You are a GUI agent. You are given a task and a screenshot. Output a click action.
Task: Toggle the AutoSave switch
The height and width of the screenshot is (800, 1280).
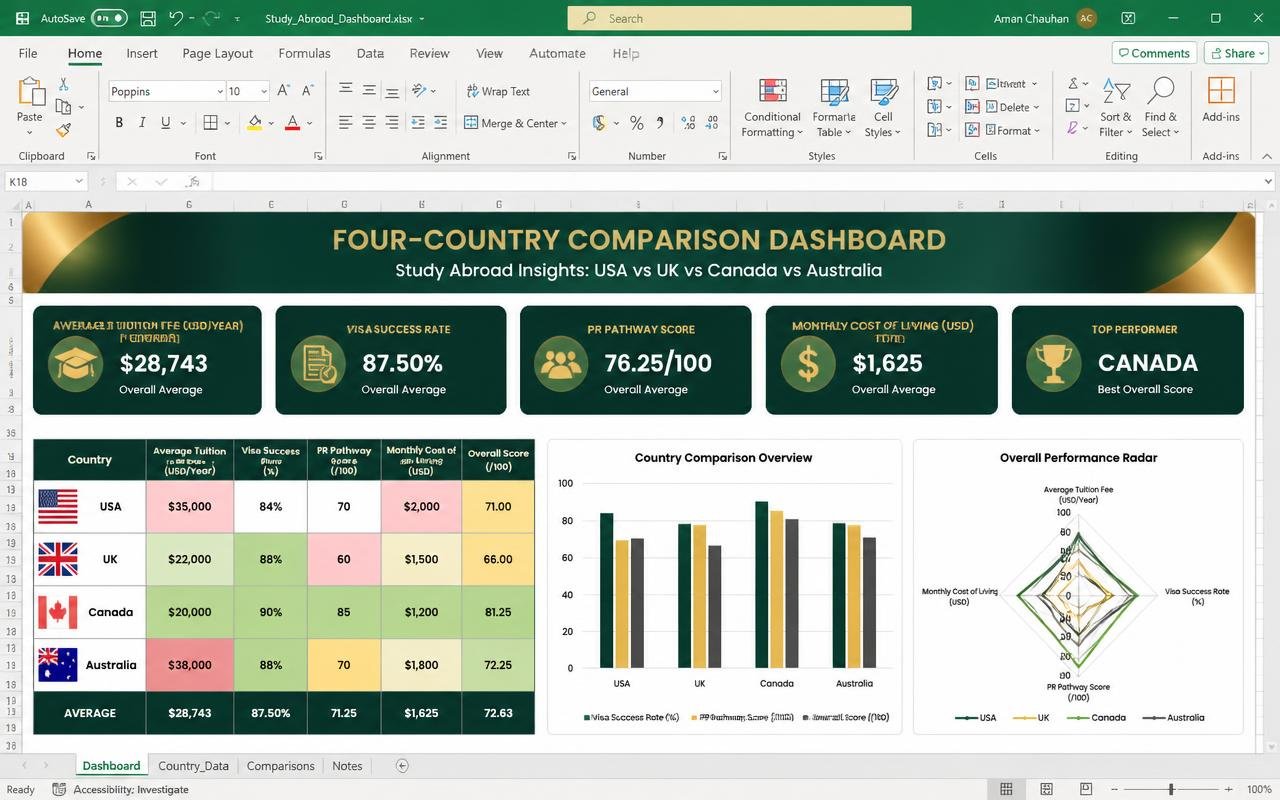(109, 18)
